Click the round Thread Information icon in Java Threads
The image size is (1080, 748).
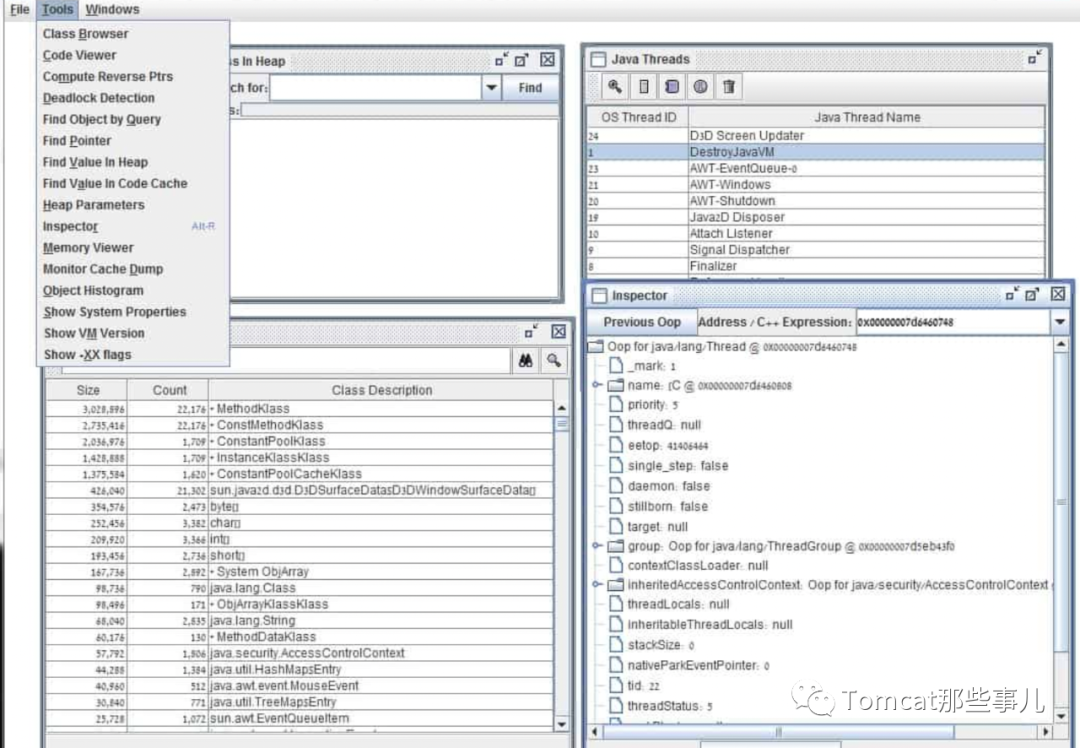[700, 87]
